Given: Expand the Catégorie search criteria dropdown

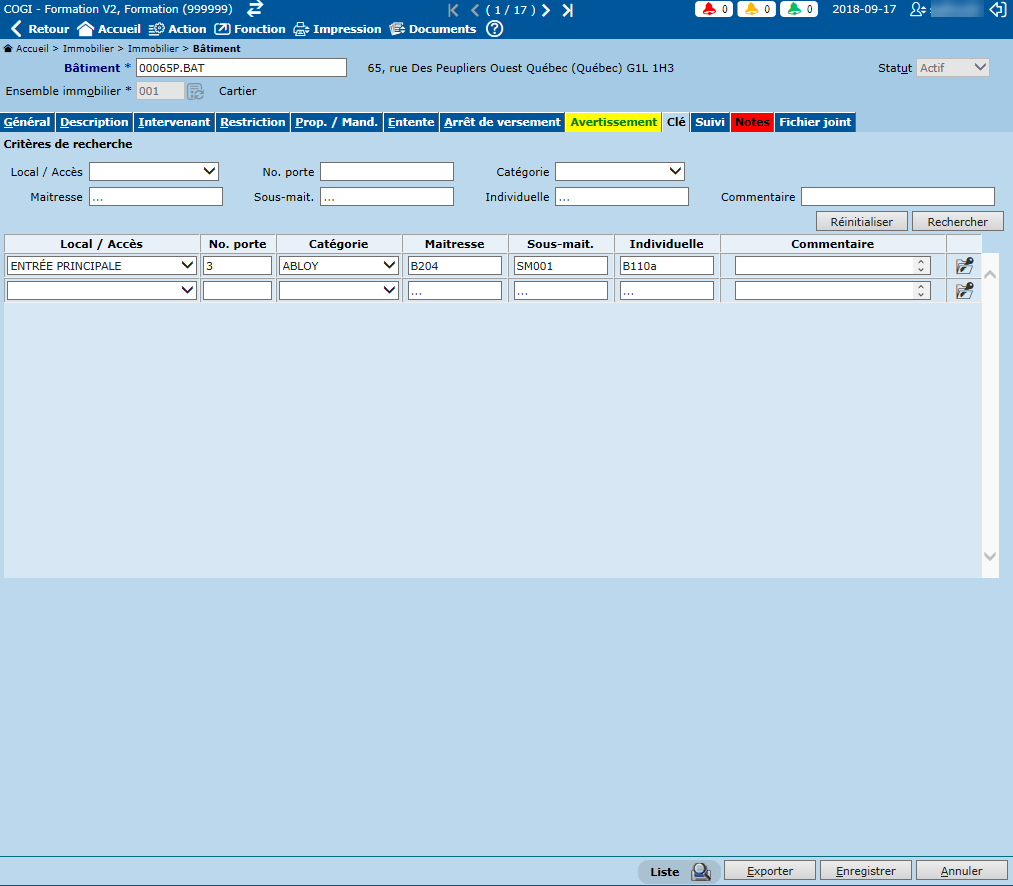Looking at the screenshot, I should tap(620, 172).
